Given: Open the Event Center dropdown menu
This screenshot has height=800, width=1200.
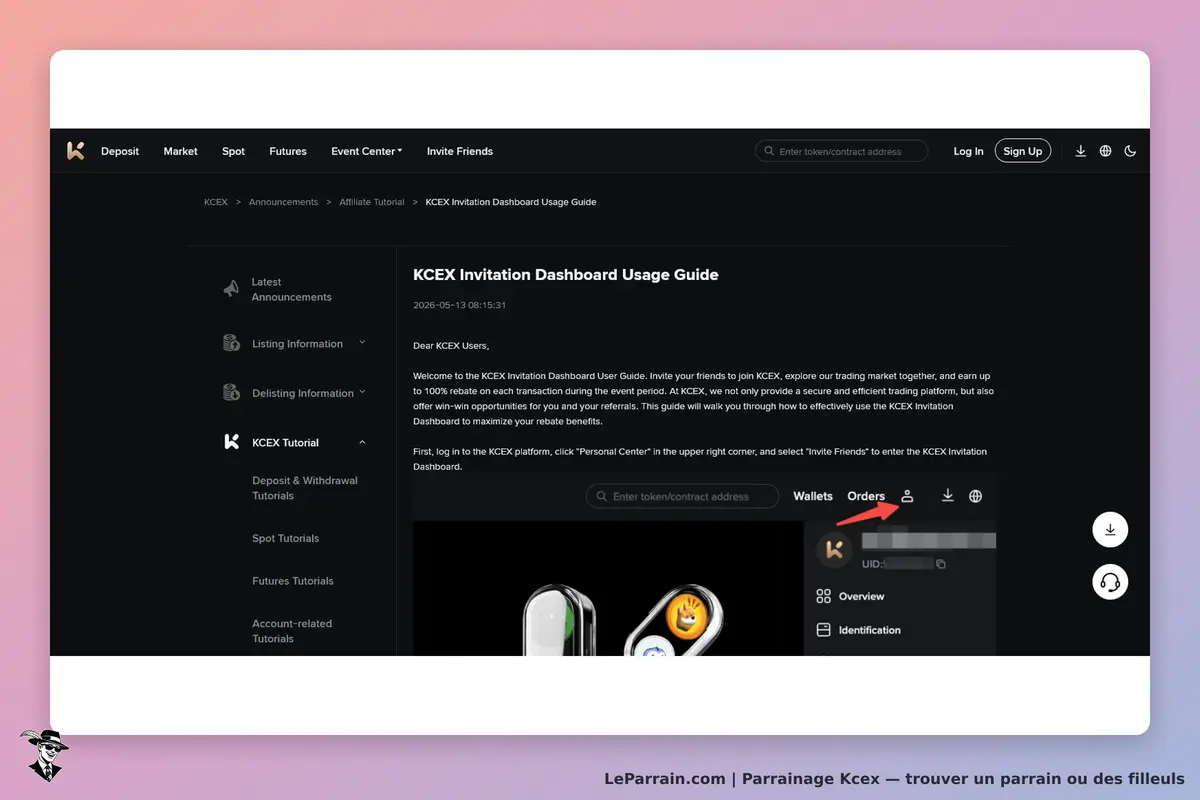Looking at the screenshot, I should pyautogui.click(x=366, y=151).
